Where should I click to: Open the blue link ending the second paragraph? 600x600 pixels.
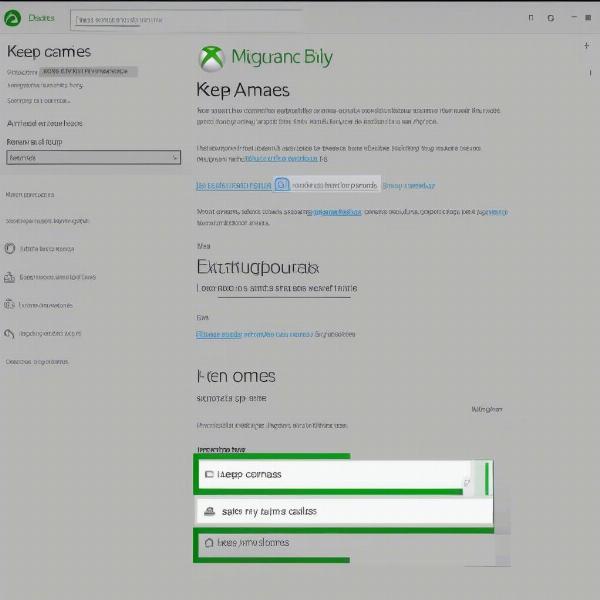coord(281,158)
